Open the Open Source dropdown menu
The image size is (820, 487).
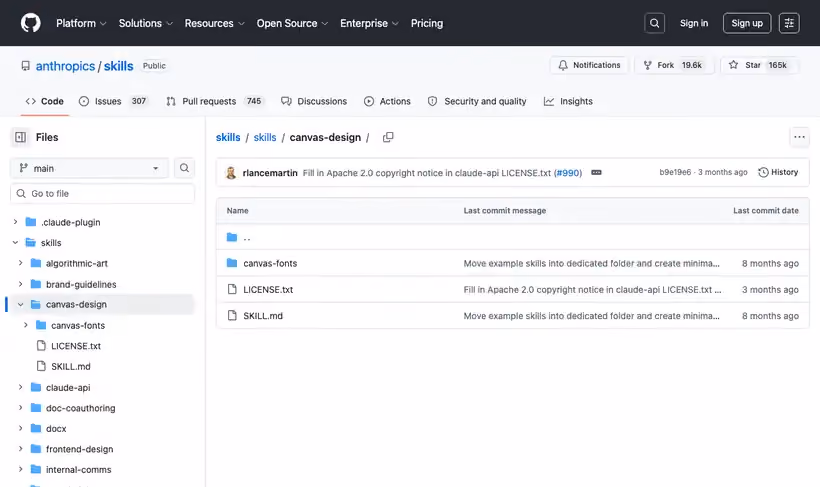pos(292,23)
